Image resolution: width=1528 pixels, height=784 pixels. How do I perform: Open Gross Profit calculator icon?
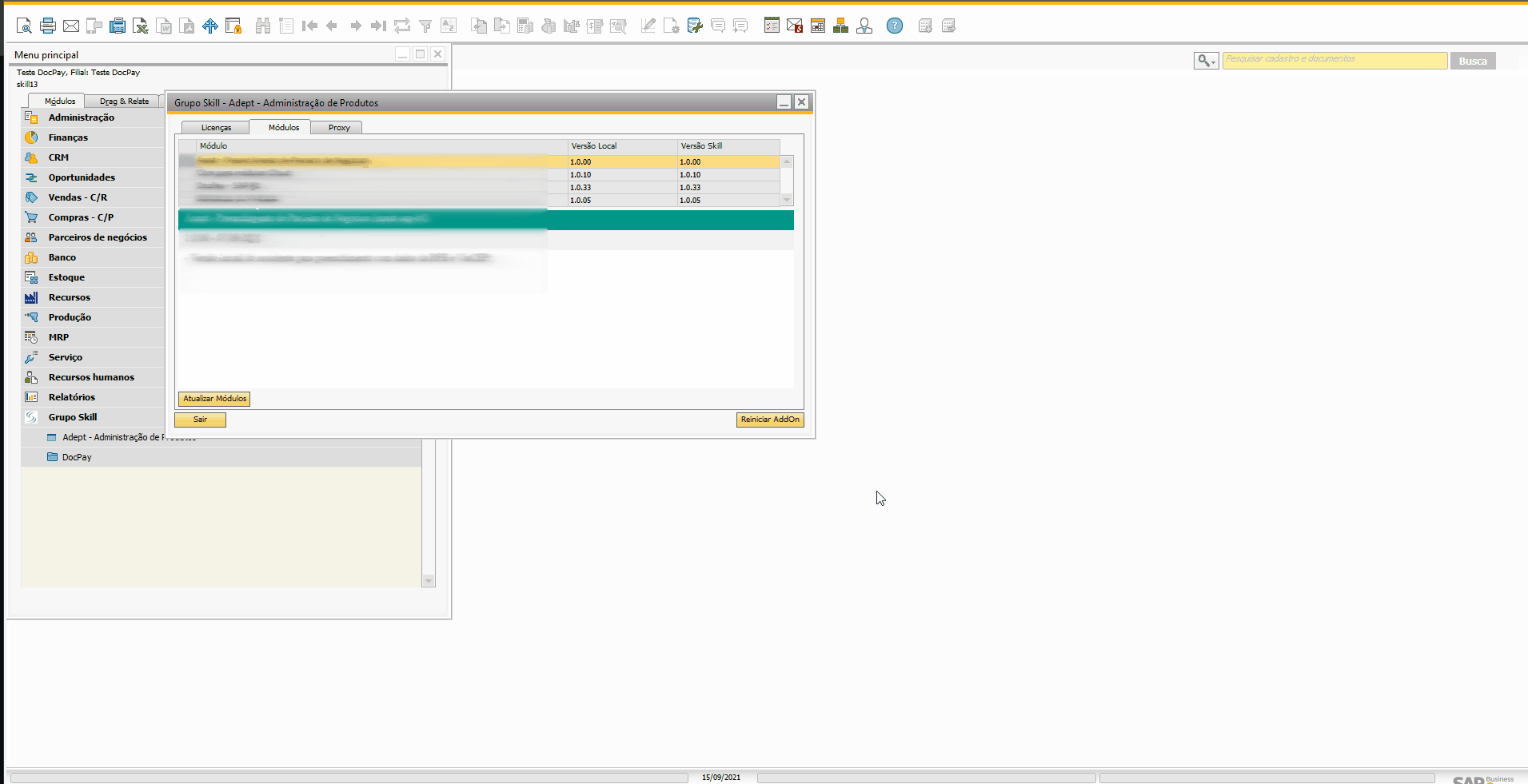pyautogui.click(x=525, y=26)
